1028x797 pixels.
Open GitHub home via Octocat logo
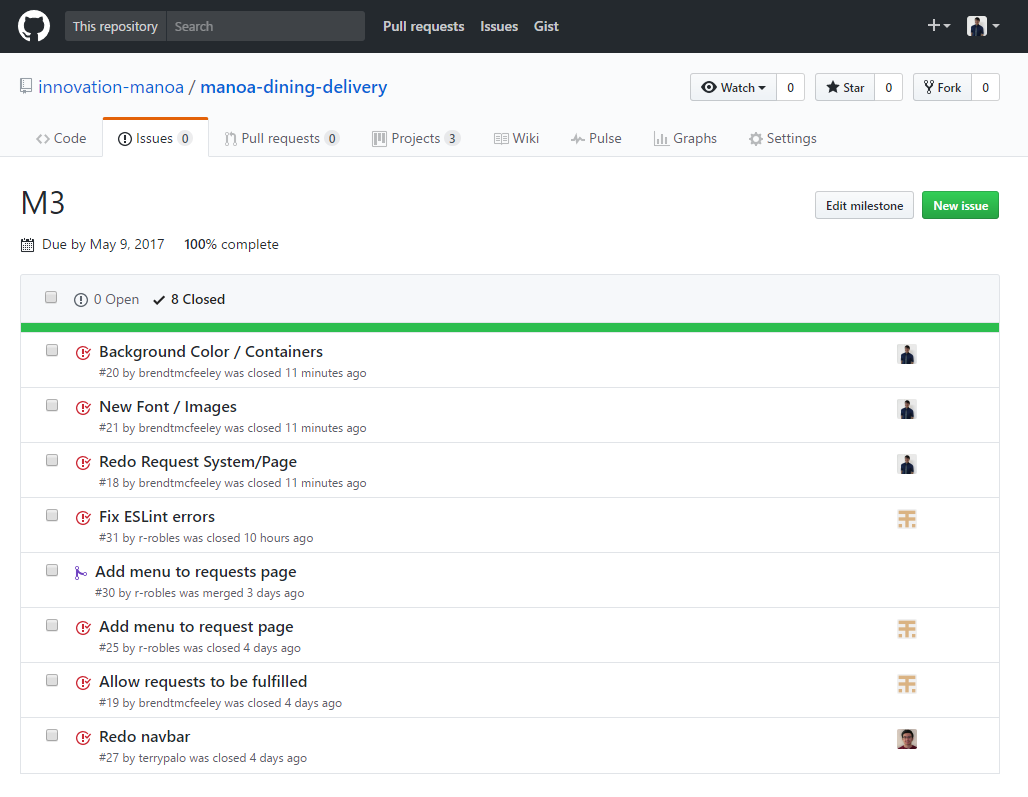pos(33,26)
